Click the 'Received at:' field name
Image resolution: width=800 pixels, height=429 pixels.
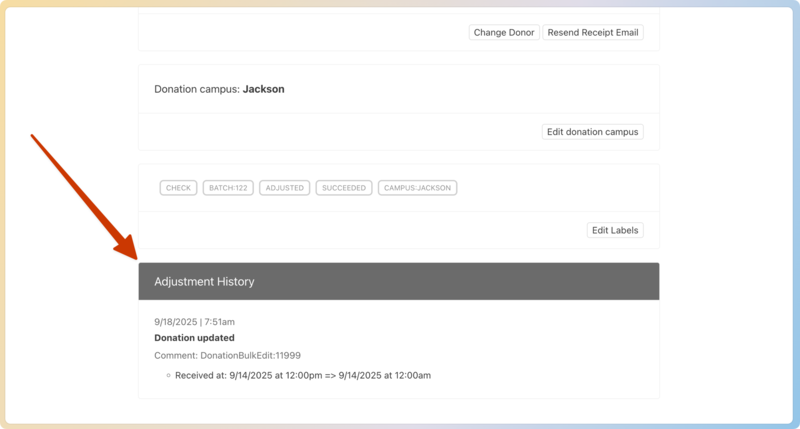[x=200, y=376]
